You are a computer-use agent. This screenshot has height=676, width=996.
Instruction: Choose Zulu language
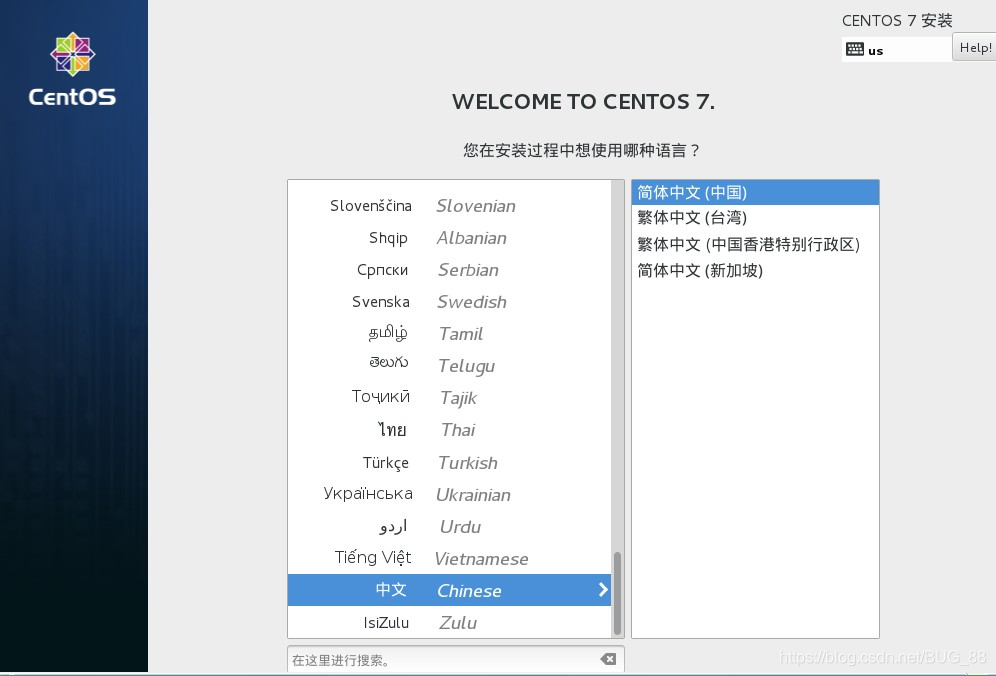click(449, 623)
